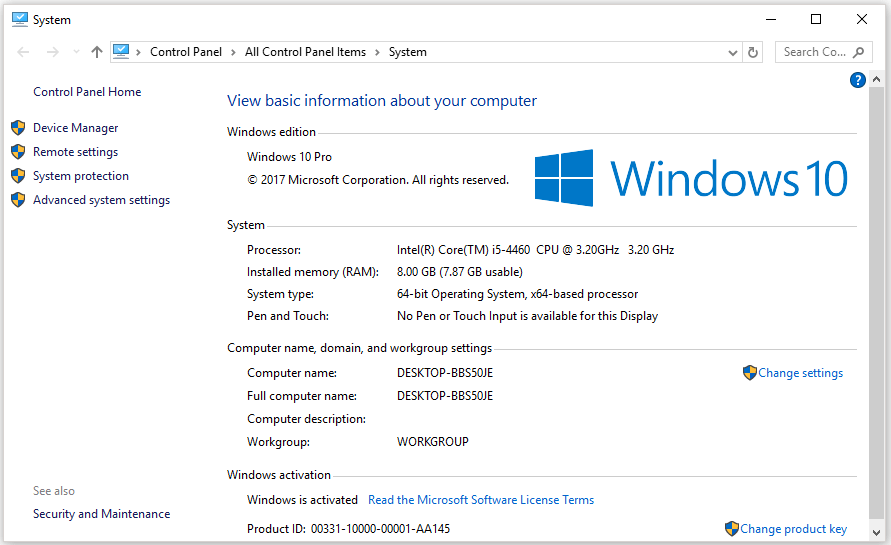Click the Windows 10 Pro edition text
This screenshot has width=891, height=545.
(289, 157)
